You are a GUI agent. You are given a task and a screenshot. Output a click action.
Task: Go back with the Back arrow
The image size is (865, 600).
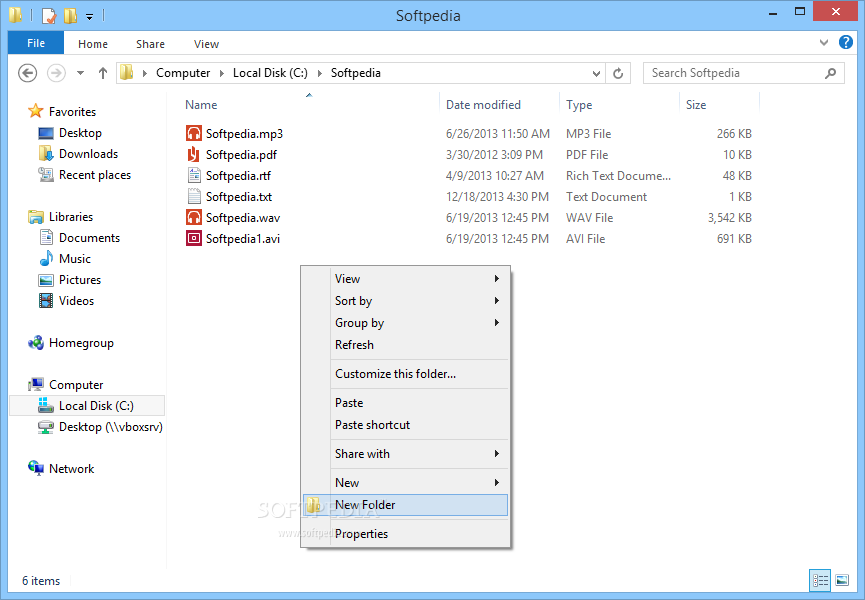click(28, 73)
